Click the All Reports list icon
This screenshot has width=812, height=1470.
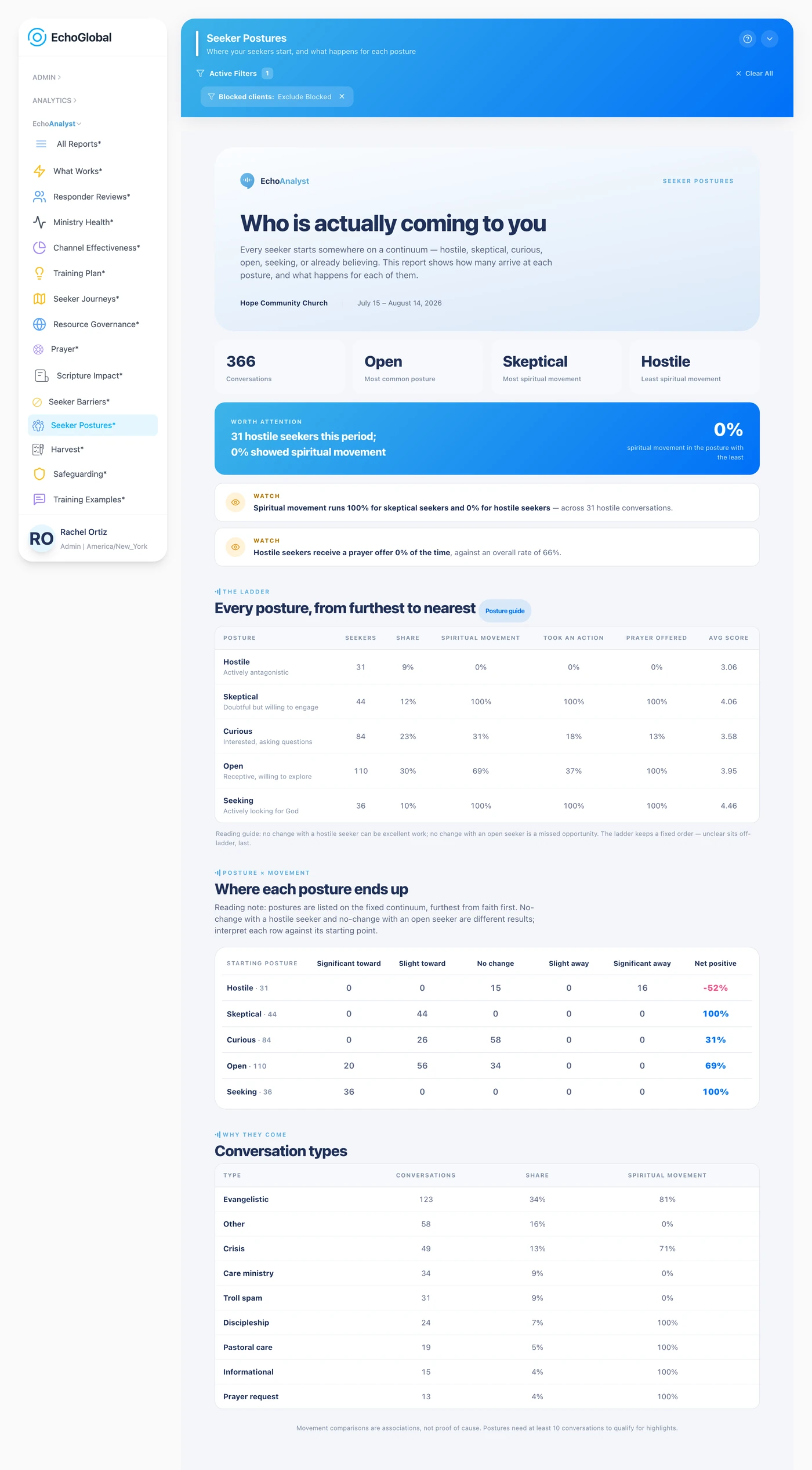[41, 144]
